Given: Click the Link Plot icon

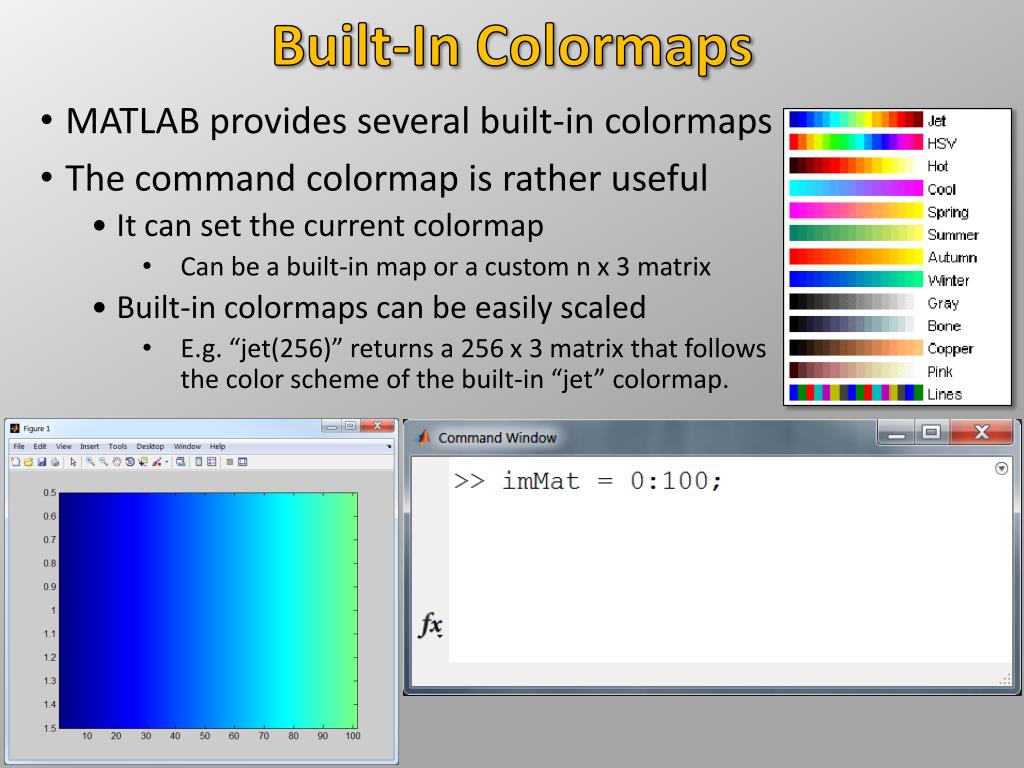Looking at the screenshot, I should pyautogui.click(x=181, y=462).
